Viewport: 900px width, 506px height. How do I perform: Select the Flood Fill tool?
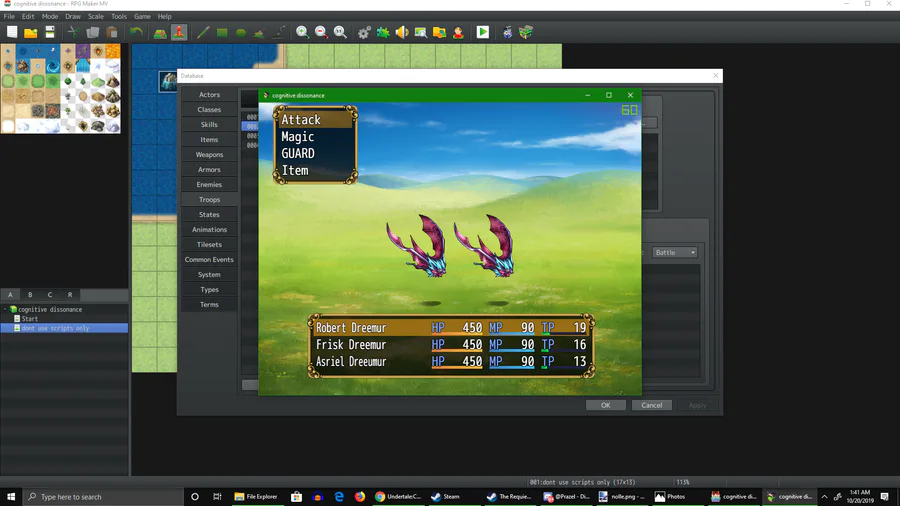pyautogui.click(x=259, y=32)
